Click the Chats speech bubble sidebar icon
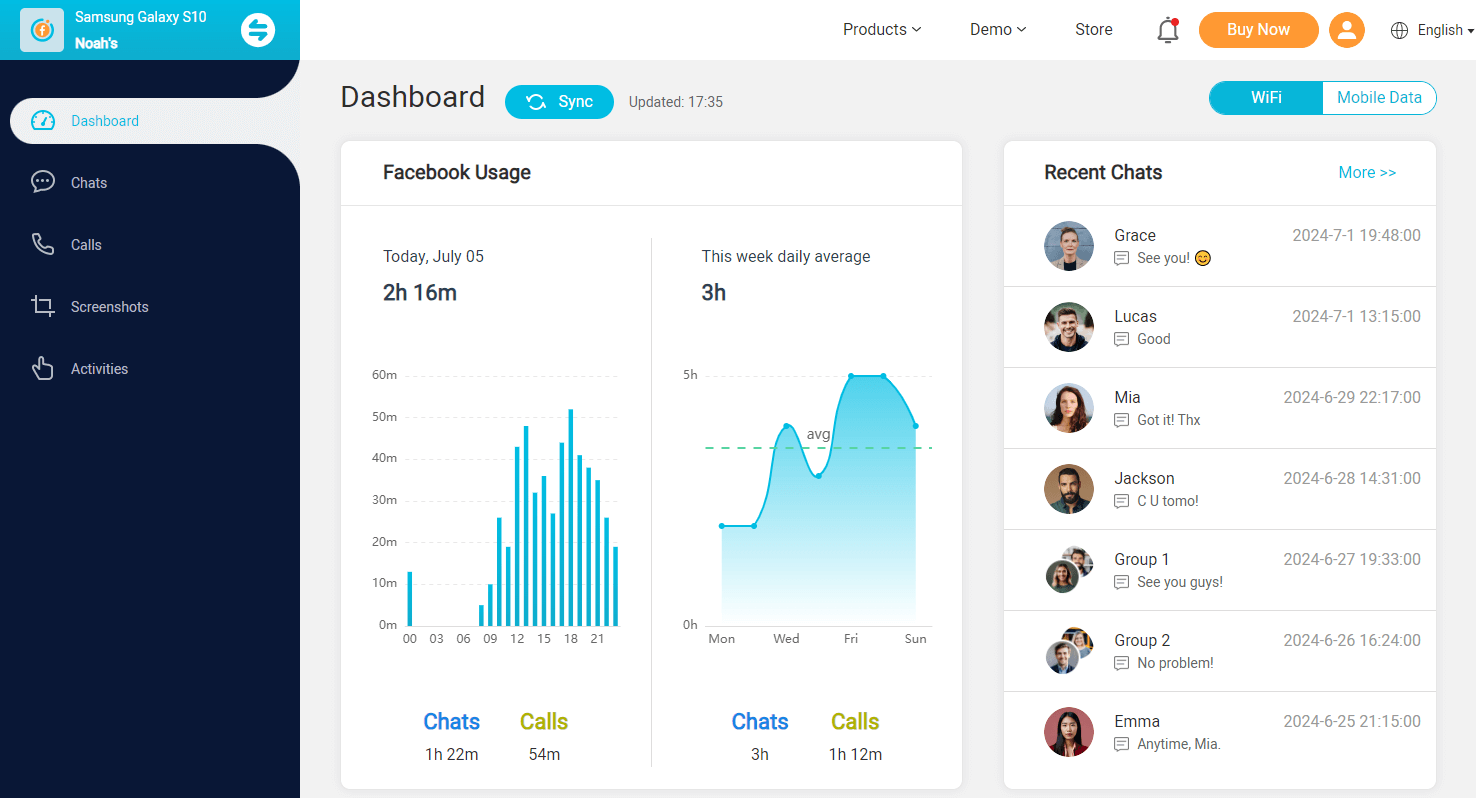Screen dimensions: 1476x798 coord(43,182)
